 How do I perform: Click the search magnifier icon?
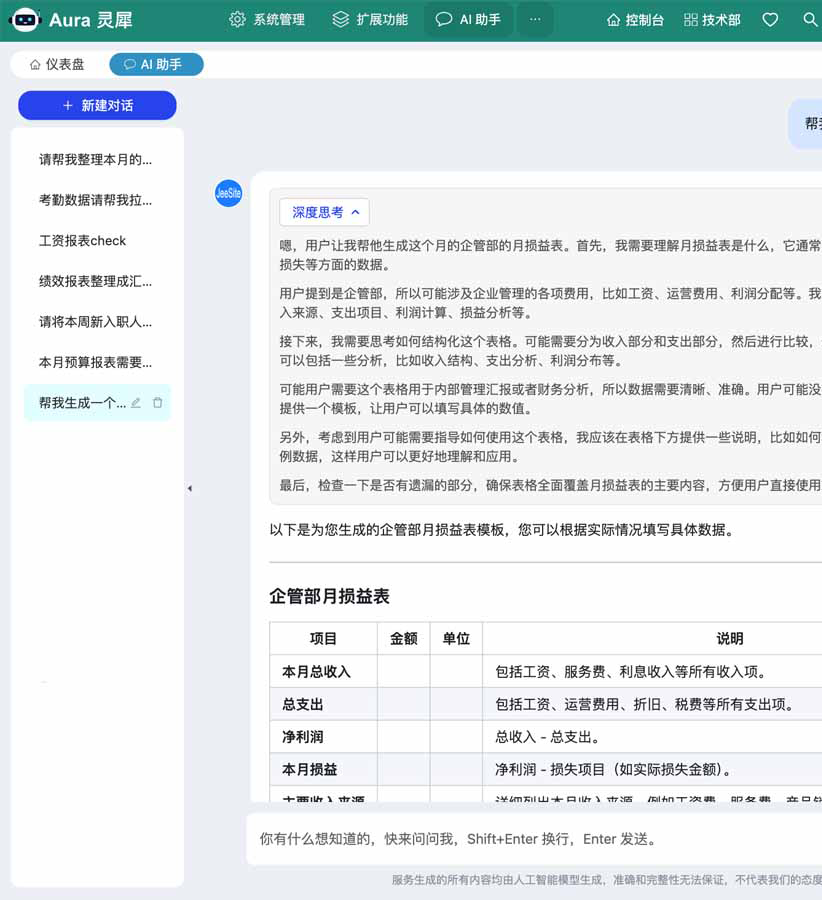coord(810,20)
